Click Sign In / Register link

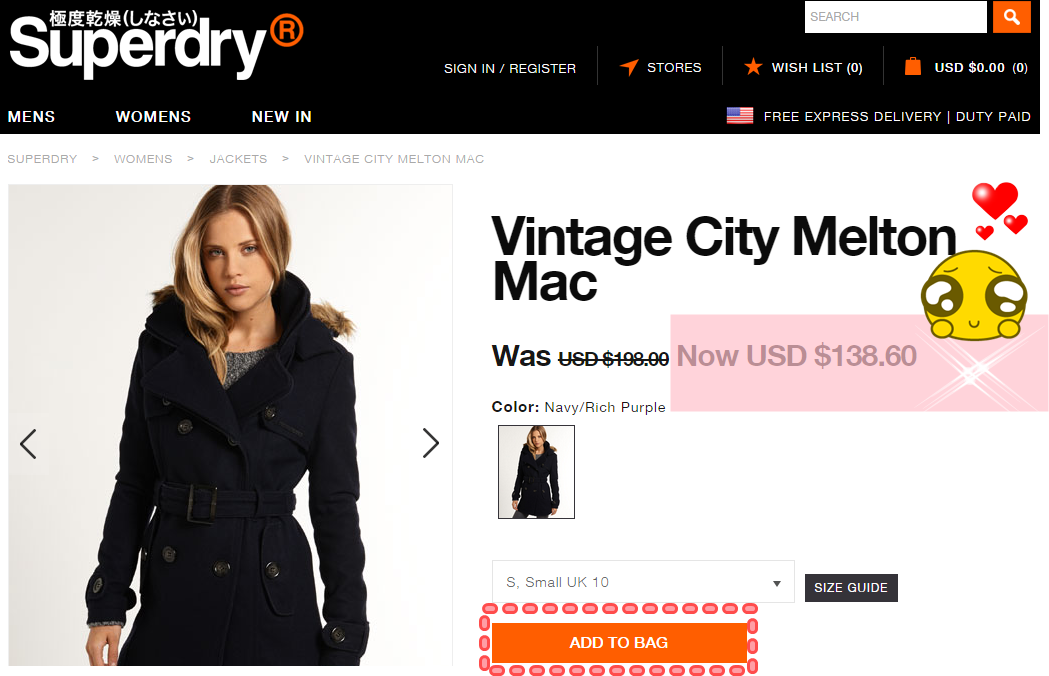tap(510, 68)
